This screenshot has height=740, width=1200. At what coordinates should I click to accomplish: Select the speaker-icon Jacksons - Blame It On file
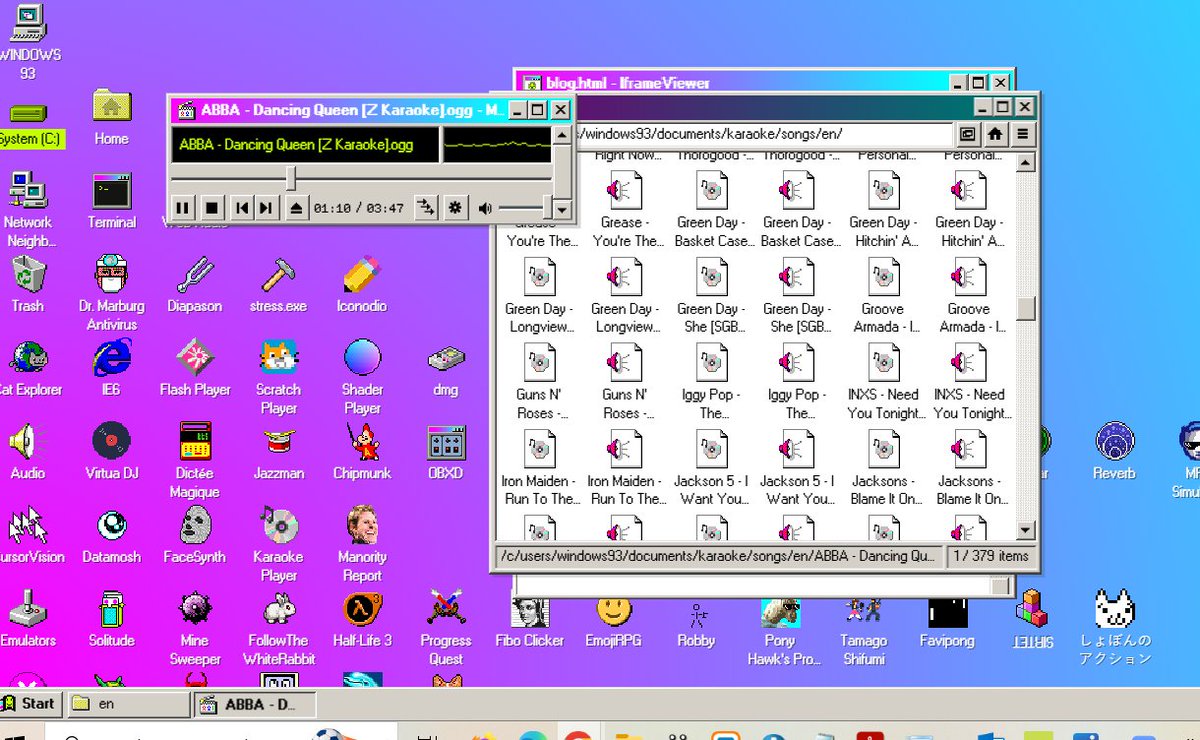tap(970, 469)
